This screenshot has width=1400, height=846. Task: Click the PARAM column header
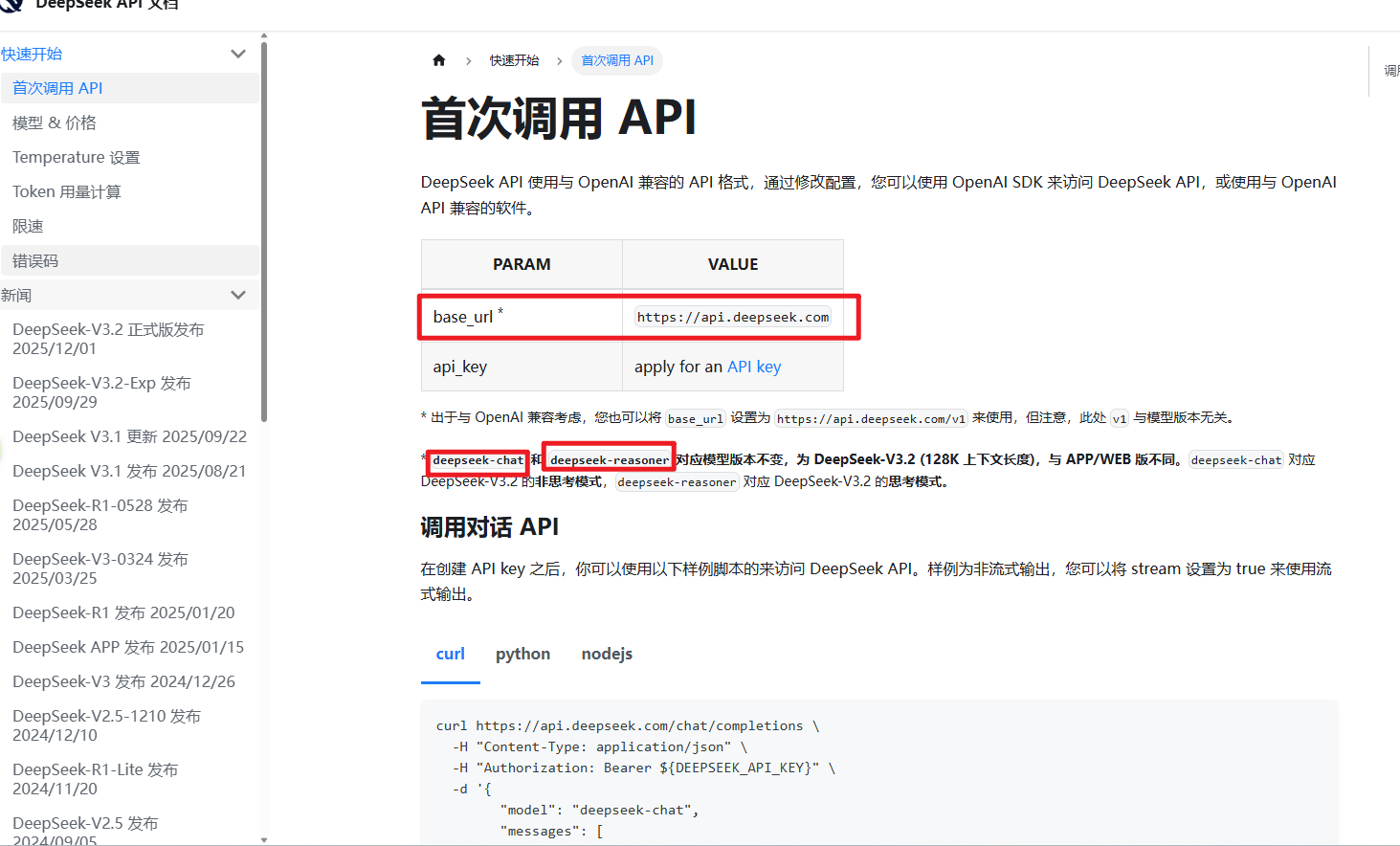(522, 264)
